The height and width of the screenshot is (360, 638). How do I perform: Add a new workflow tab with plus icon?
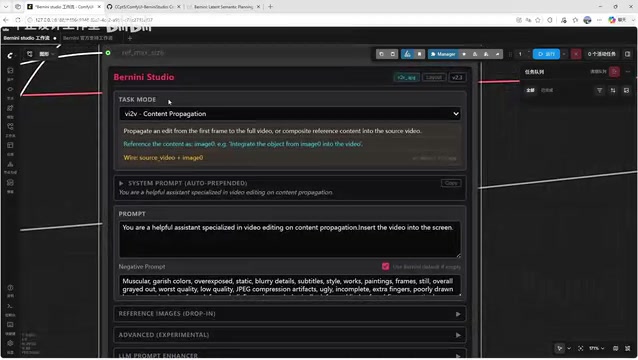tap(130, 38)
